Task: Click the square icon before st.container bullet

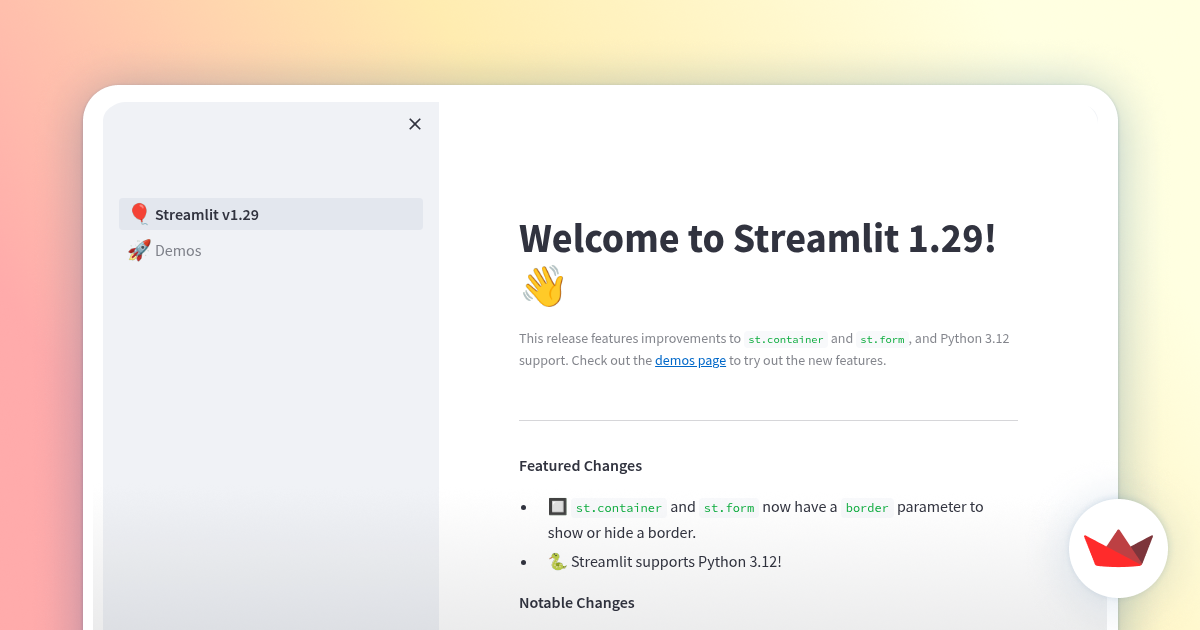Action: pyautogui.click(x=557, y=506)
